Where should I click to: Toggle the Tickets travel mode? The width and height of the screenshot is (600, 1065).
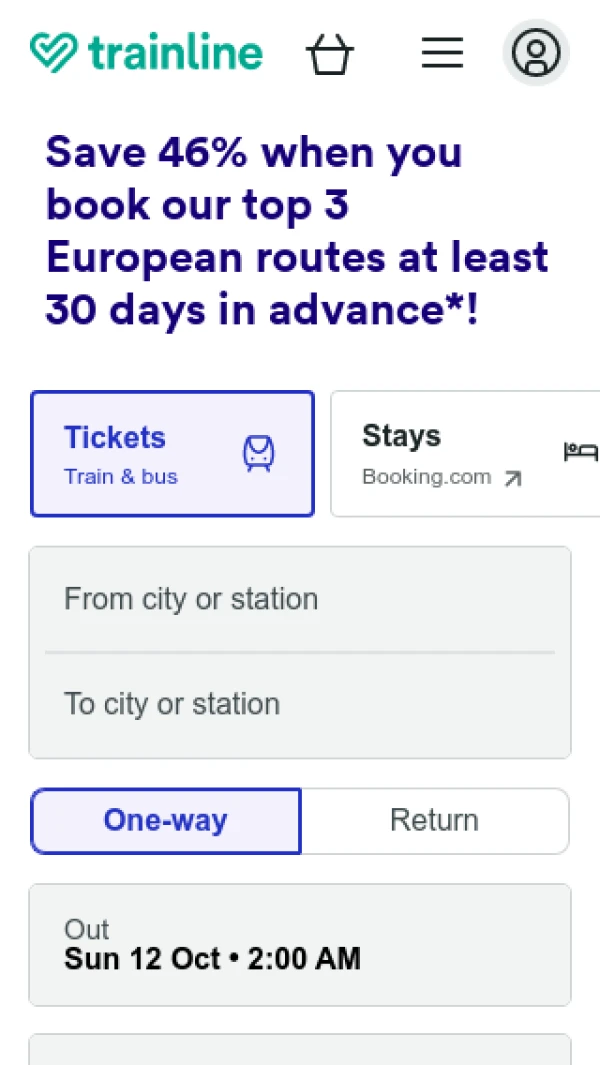pyautogui.click(x=172, y=453)
